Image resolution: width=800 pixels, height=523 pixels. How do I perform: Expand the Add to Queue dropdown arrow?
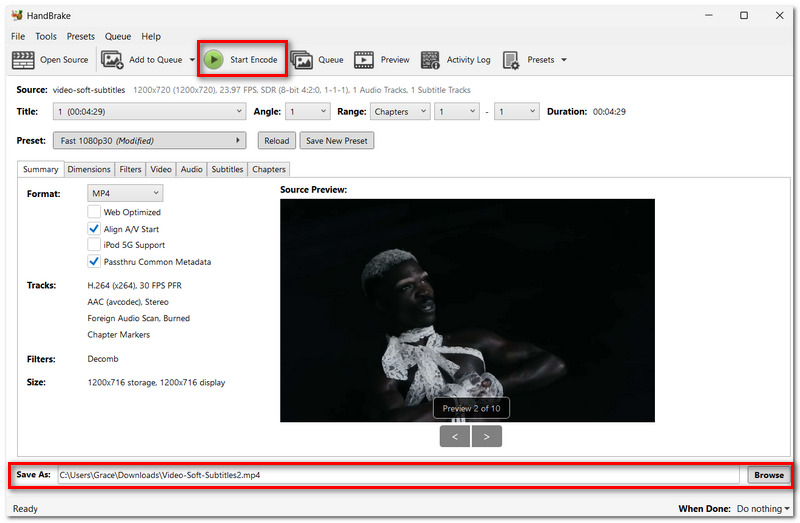(x=192, y=60)
